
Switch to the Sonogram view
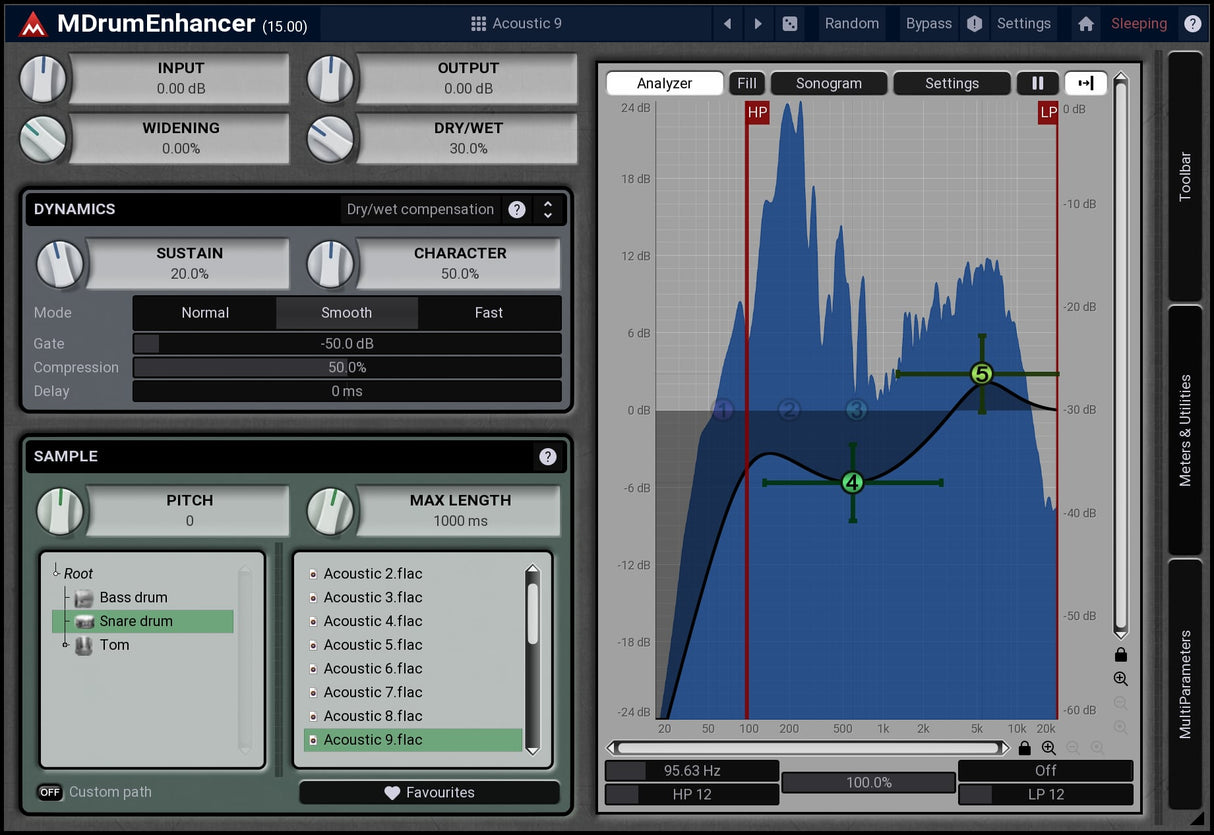point(829,83)
